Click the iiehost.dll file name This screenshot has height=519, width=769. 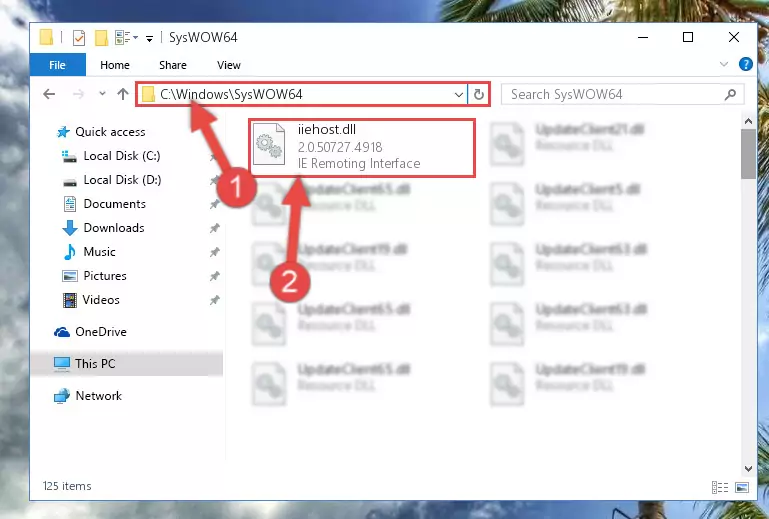pyautogui.click(x=327, y=130)
